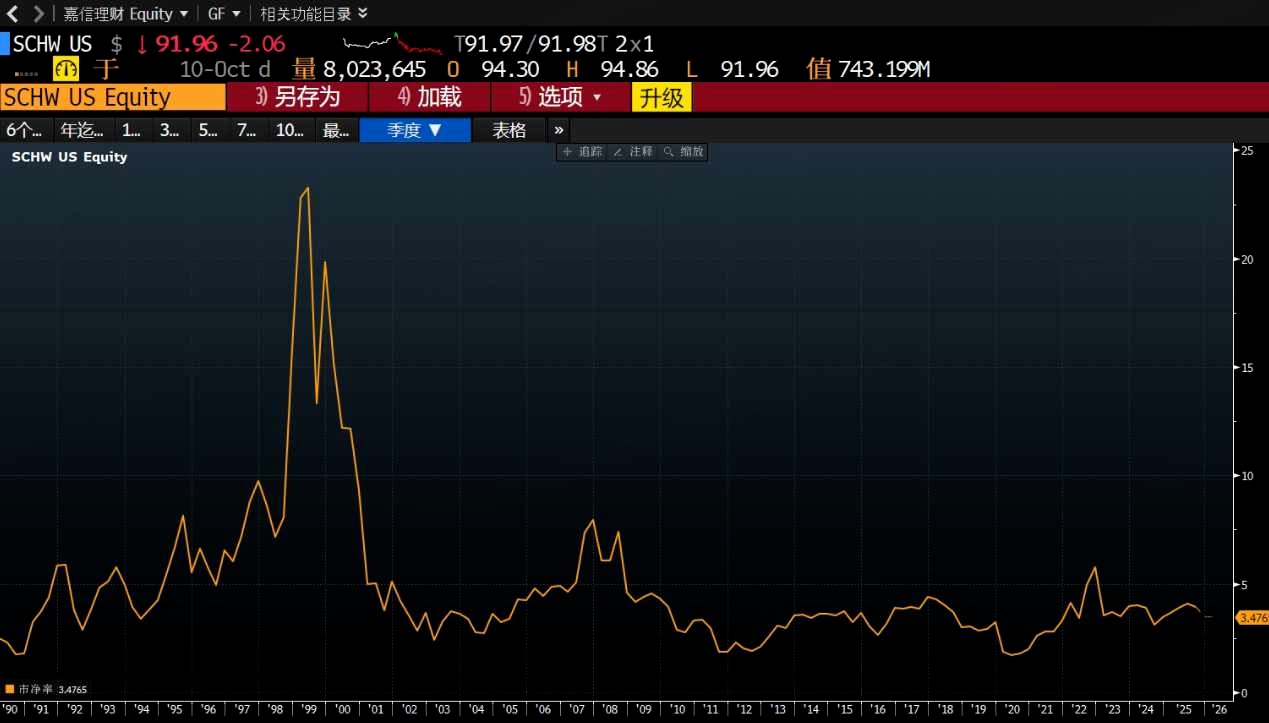Go forward with the right arrow
The width and height of the screenshot is (1269, 723).
tap(38, 14)
